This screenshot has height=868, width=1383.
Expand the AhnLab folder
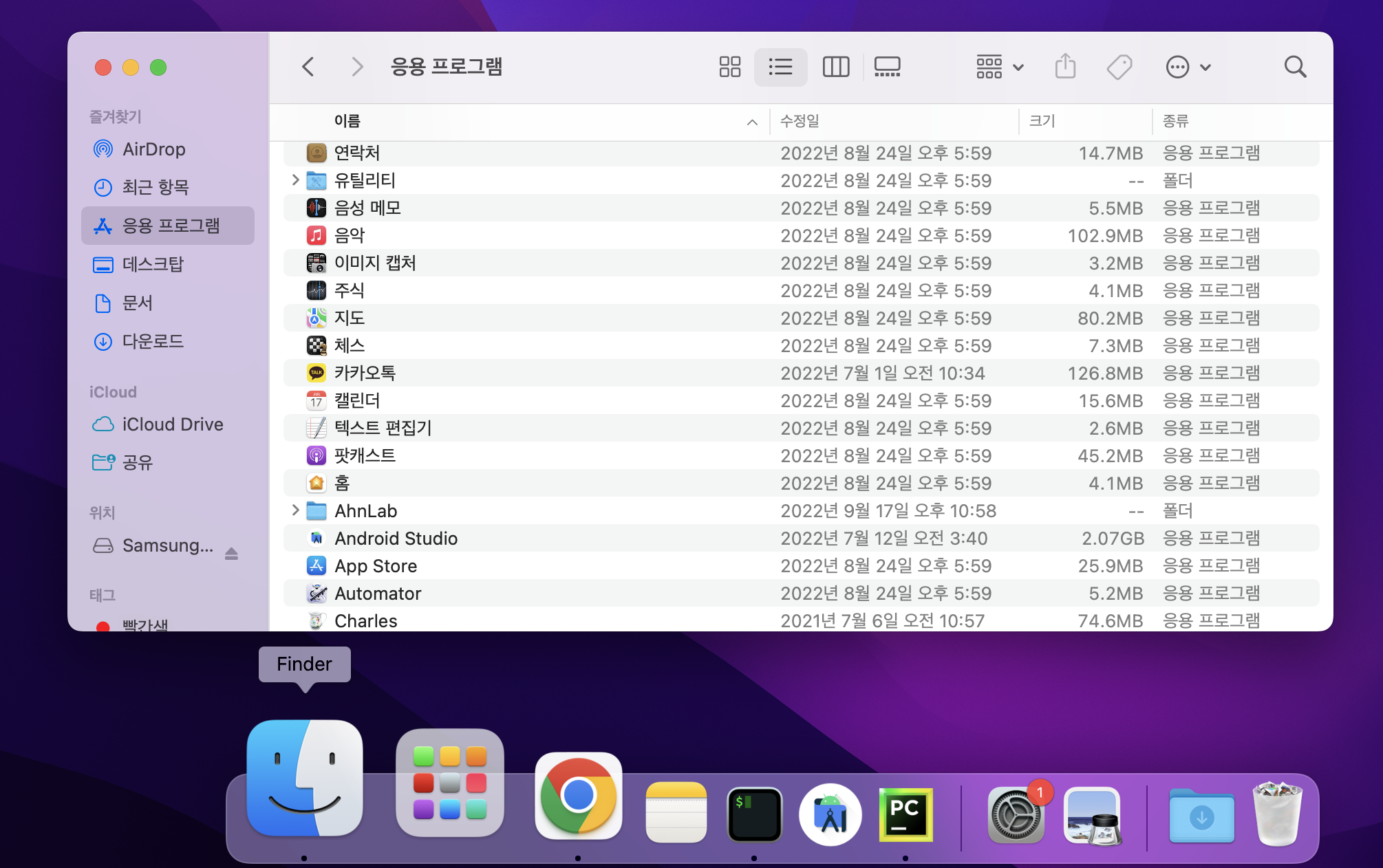click(295, 510)
